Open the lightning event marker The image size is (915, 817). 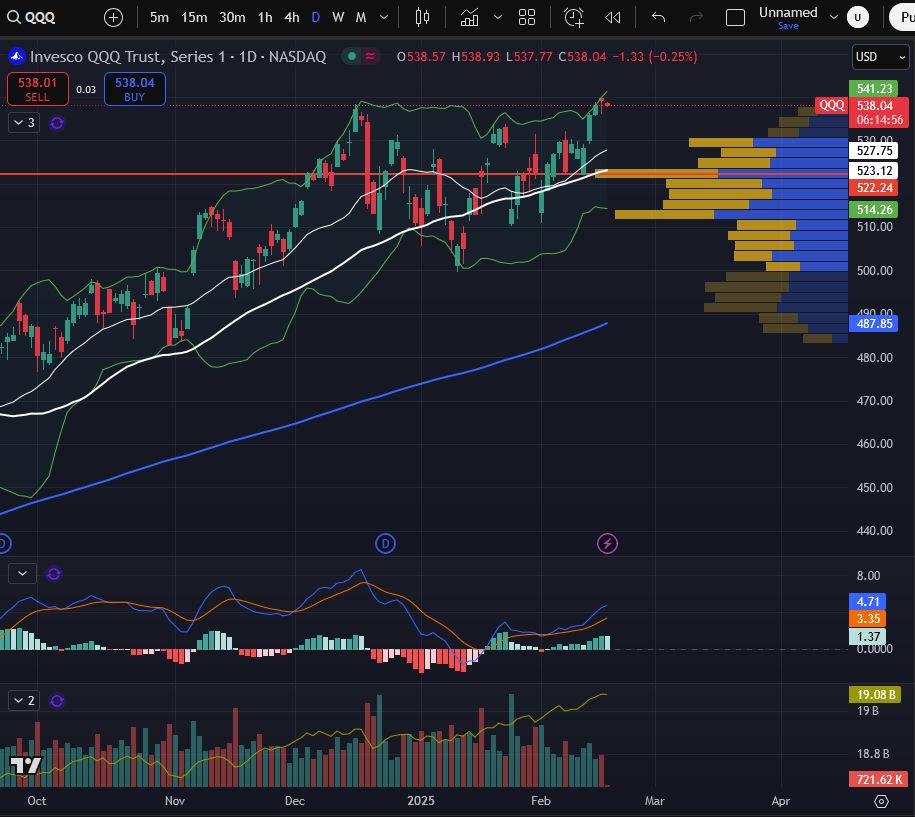[x=607, y=544]
